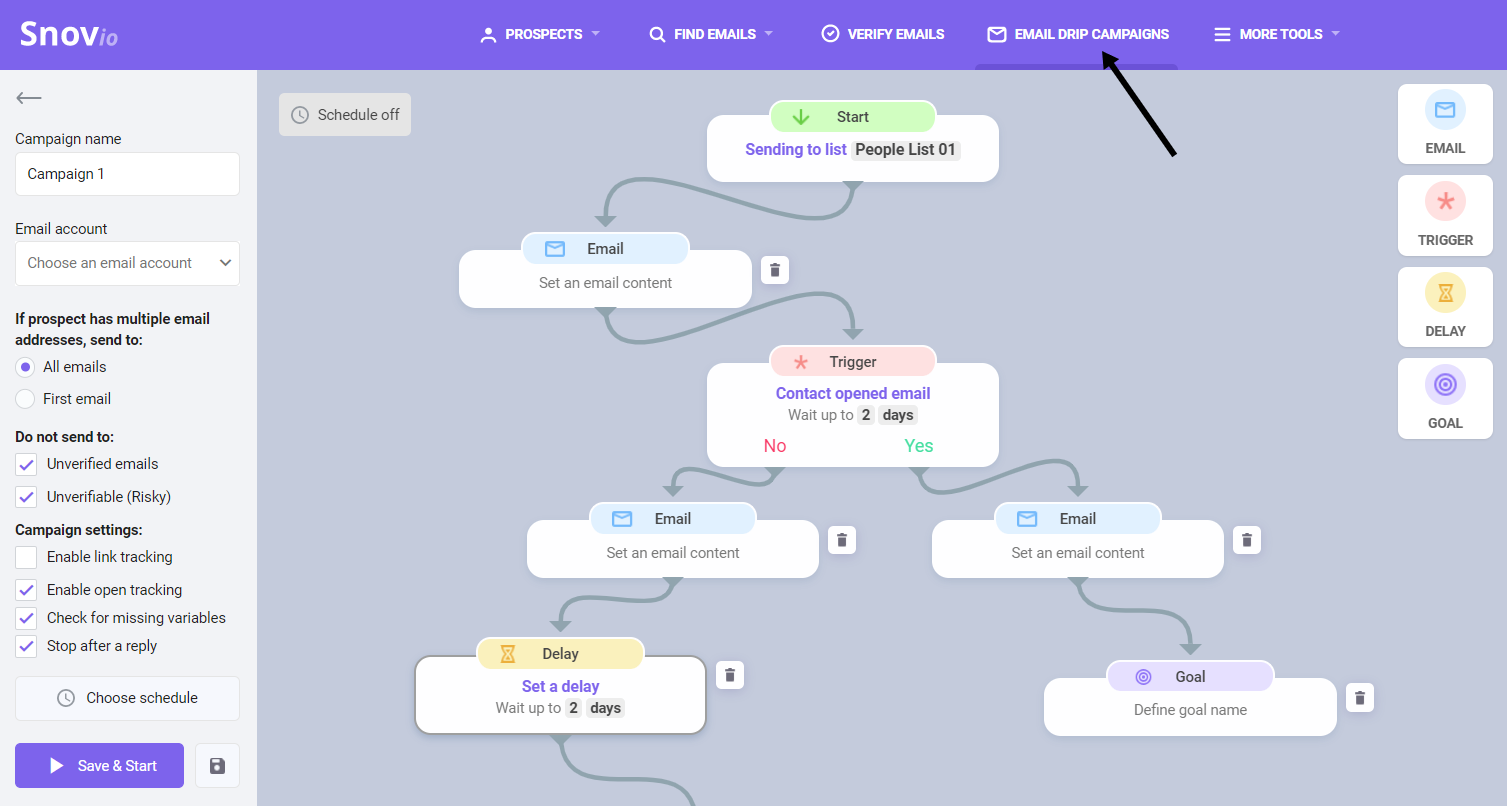
Task: Click the Save & Start button
Action: pos(99,766)
